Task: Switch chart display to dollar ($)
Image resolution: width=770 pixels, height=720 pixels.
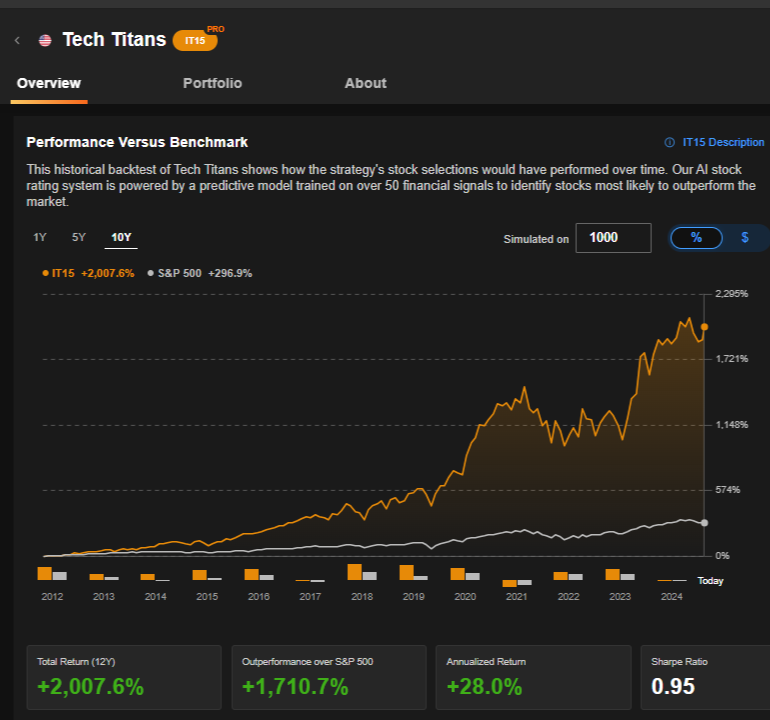Action: coord(744,237)
